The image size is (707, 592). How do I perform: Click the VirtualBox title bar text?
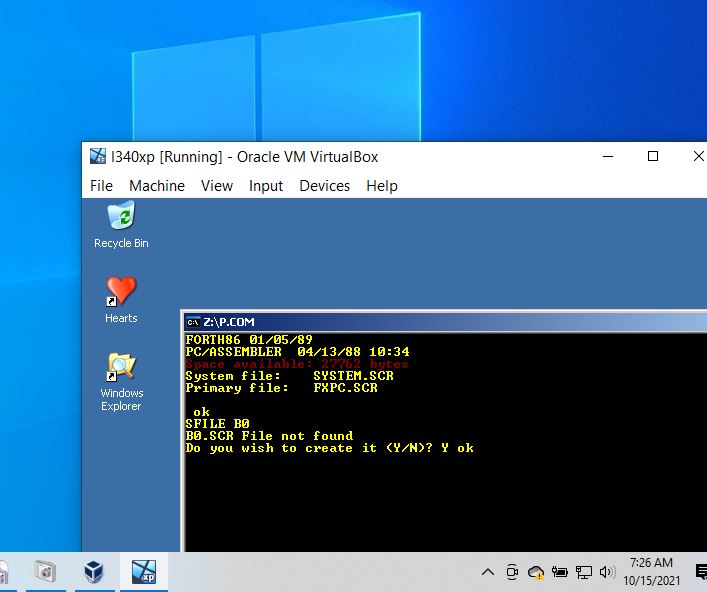click(244, 156)
